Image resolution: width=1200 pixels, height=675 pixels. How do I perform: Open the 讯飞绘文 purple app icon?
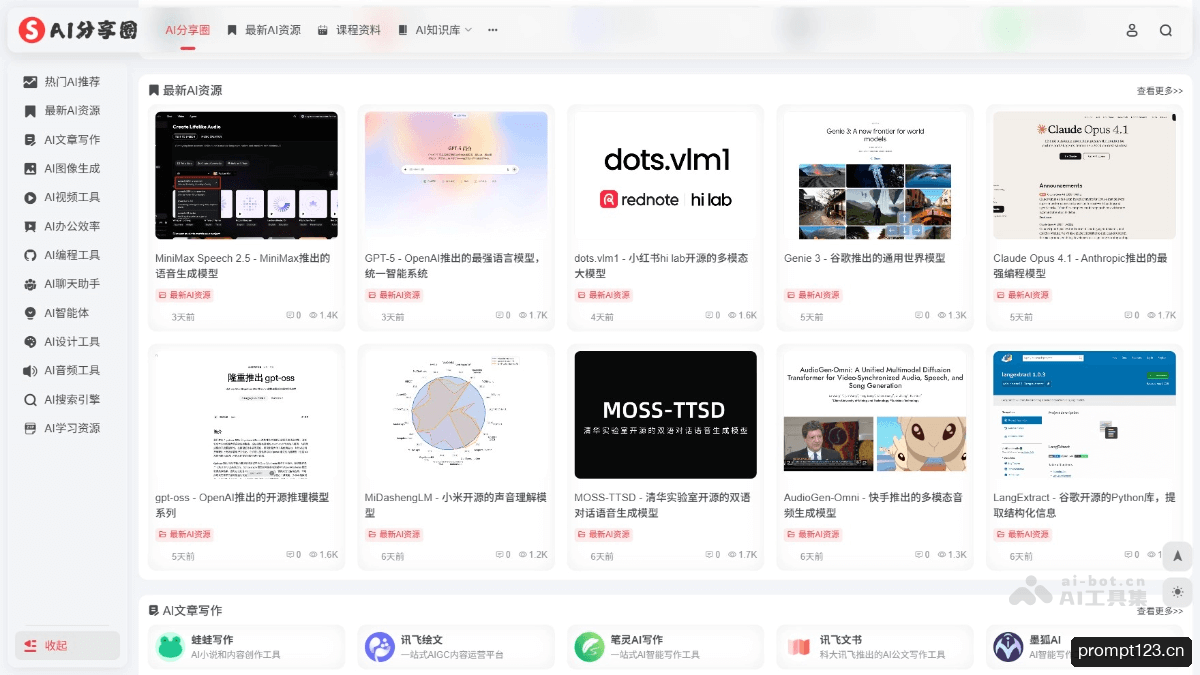pos(380,647)
